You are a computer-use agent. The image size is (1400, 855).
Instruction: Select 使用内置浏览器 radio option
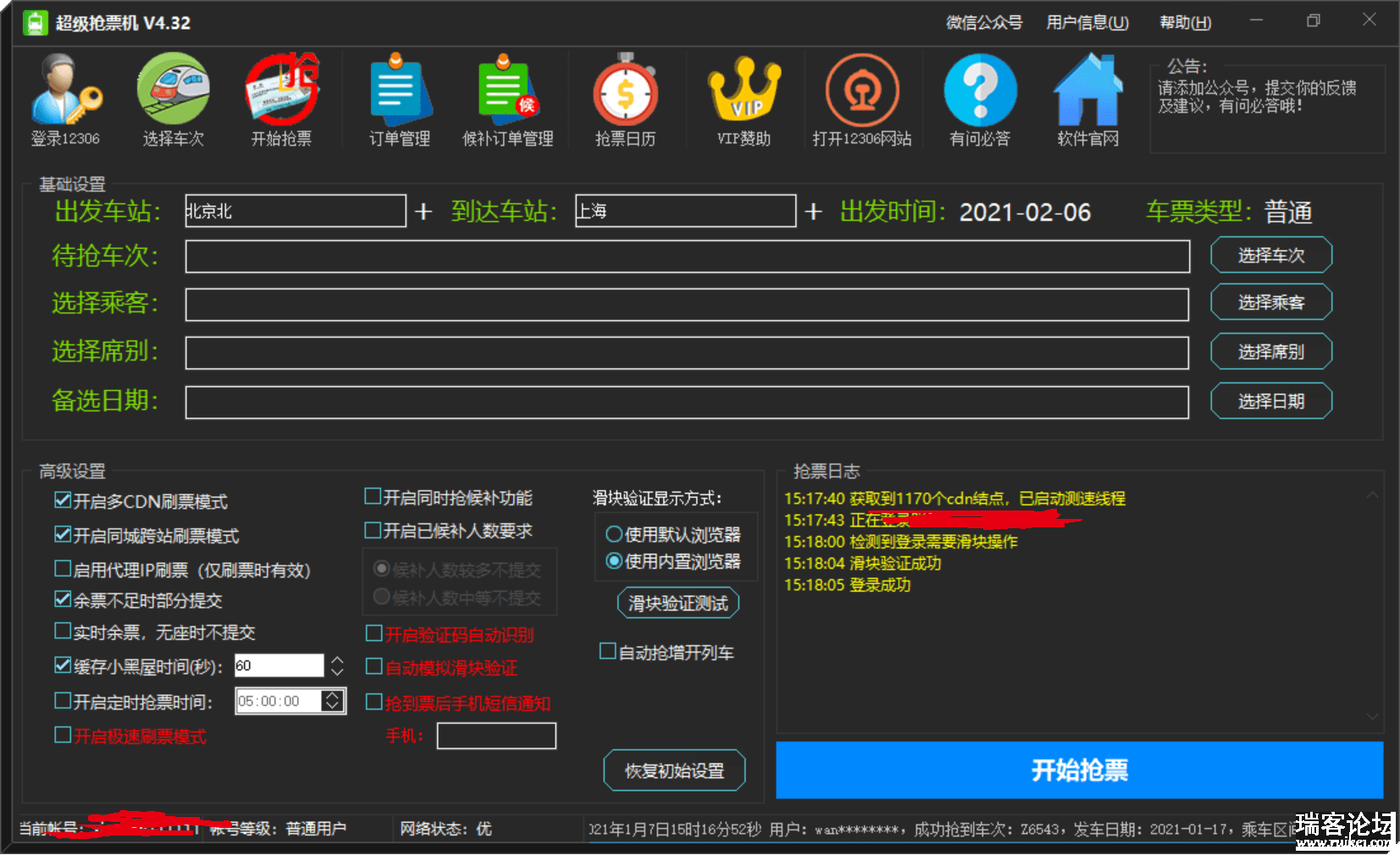coord(614,560)
